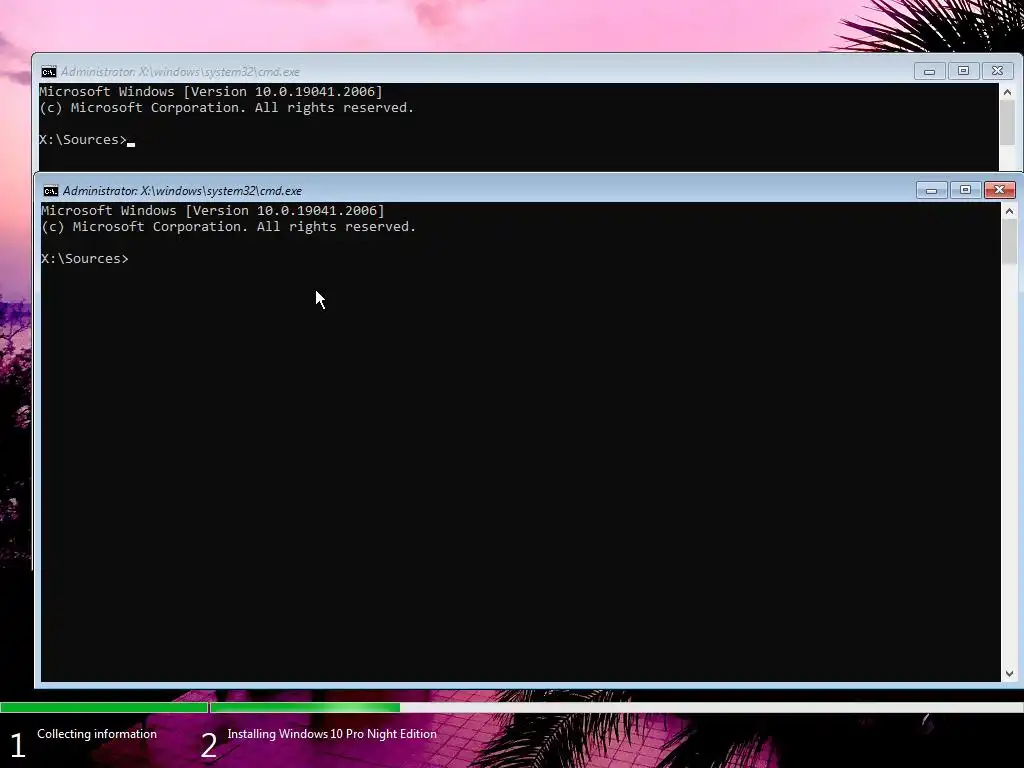Click the copyright line in the background window

[227, 108]
